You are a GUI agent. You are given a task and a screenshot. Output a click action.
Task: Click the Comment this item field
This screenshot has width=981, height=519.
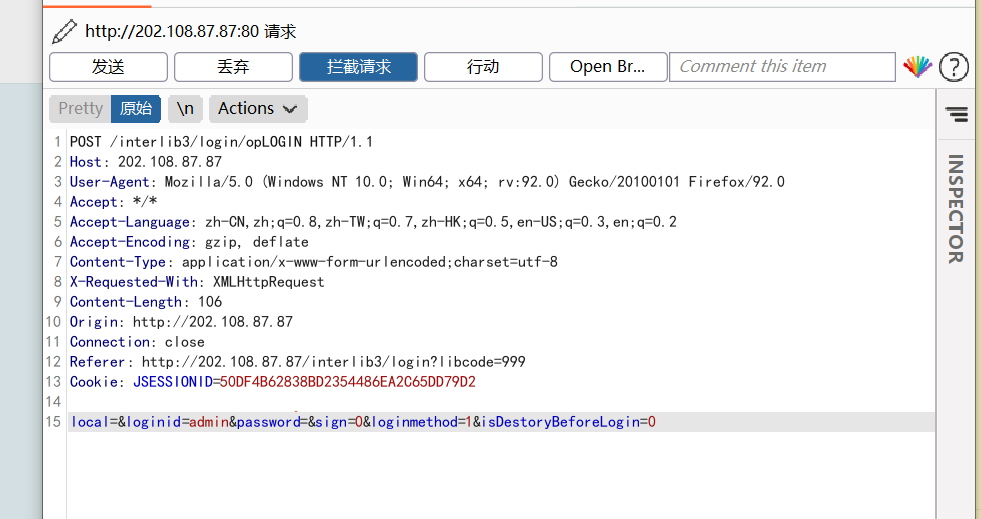(782, 67)
